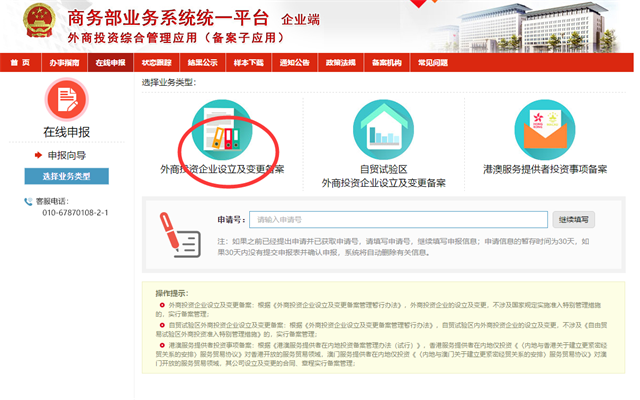Click second red bullet for 自贸试验区 tip
The width and height of the screenshot is (640, 400).
(x=162, y=325)
